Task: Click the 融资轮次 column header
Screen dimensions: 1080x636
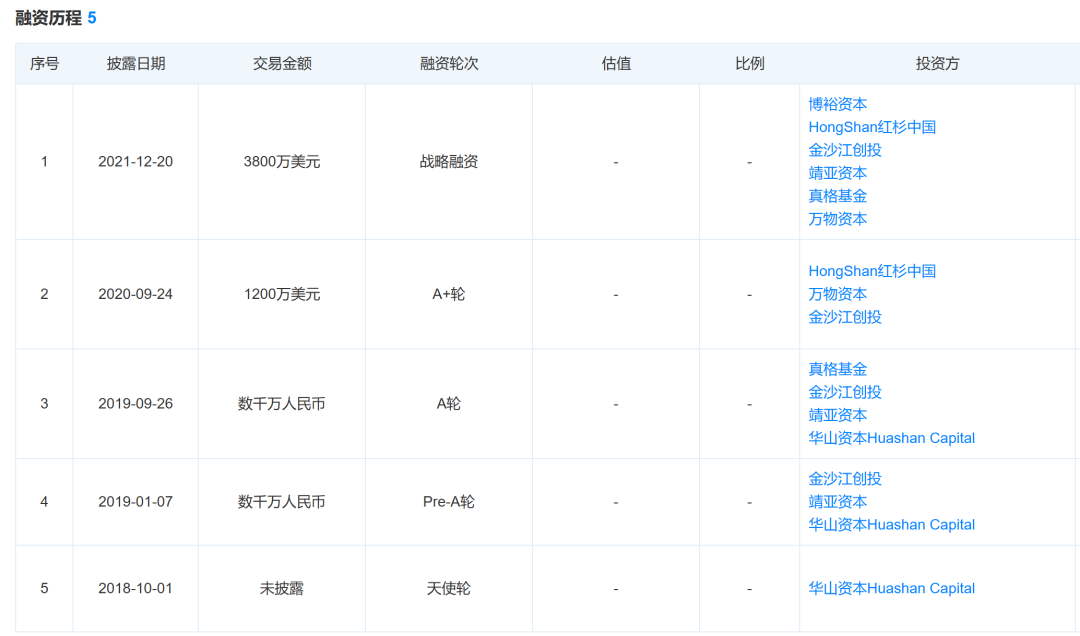Action: pos(448,63)
